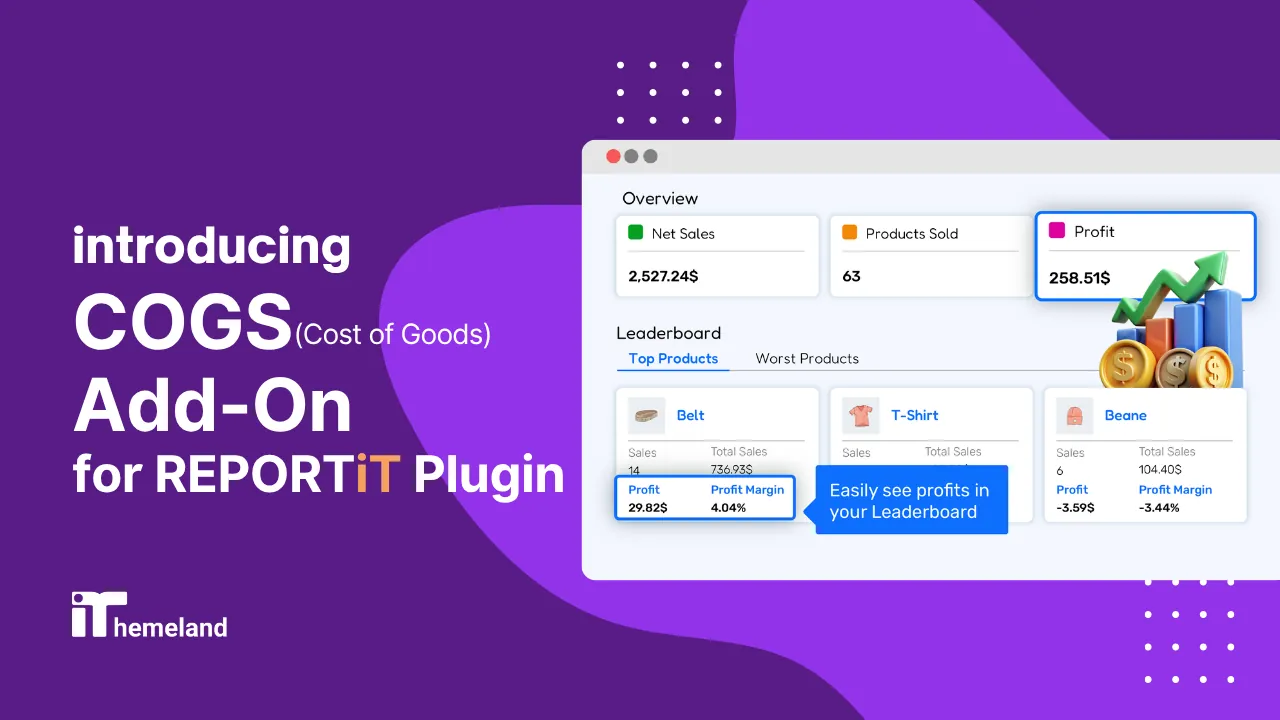Click Beane's -3.44% profit margin
Image resolution: width=1280 pixels, height=720 pixels.
tap(1159, 507)
